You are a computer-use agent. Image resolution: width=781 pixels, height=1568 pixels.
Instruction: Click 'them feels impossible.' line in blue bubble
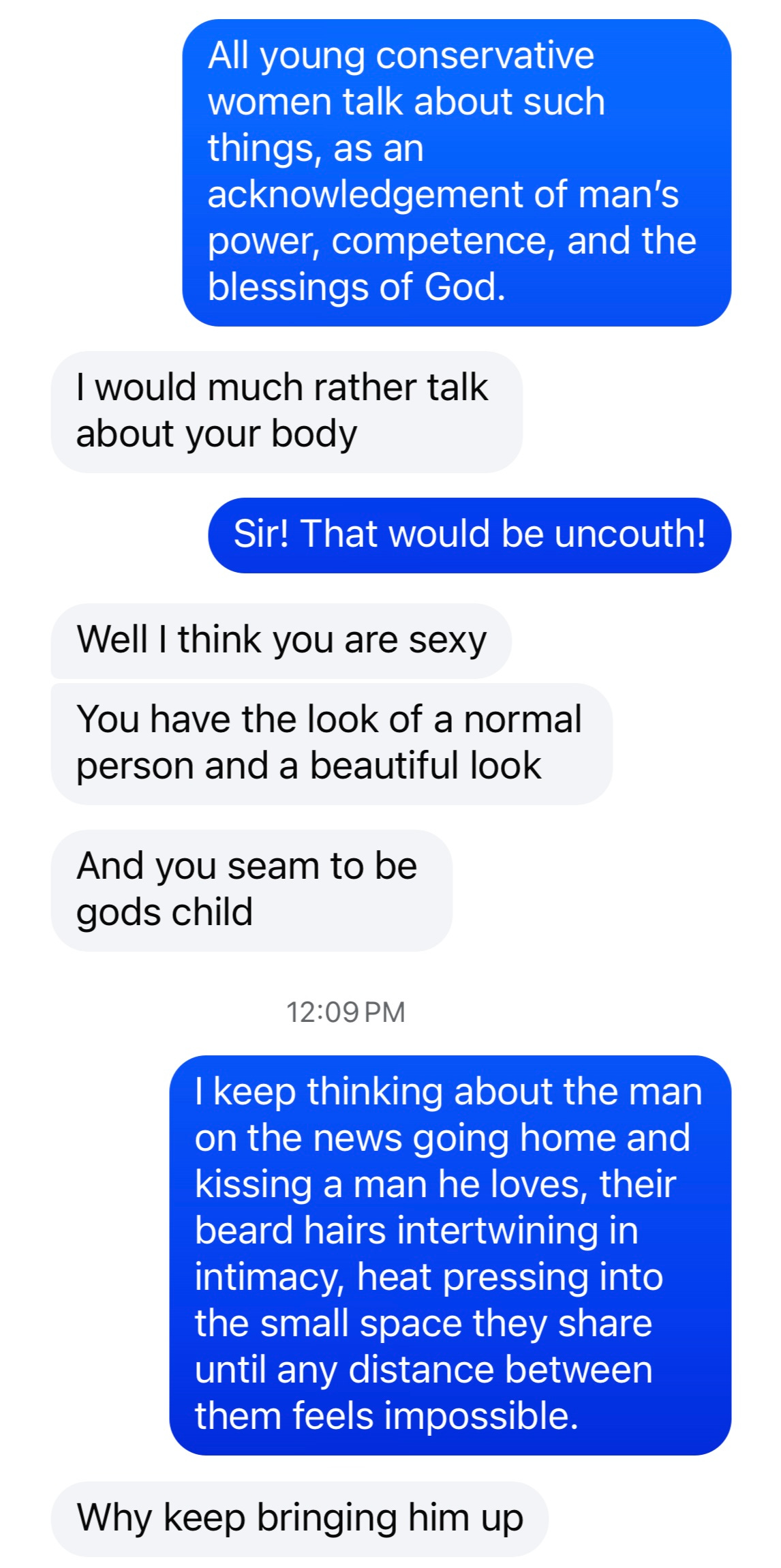coord(386,1417)
